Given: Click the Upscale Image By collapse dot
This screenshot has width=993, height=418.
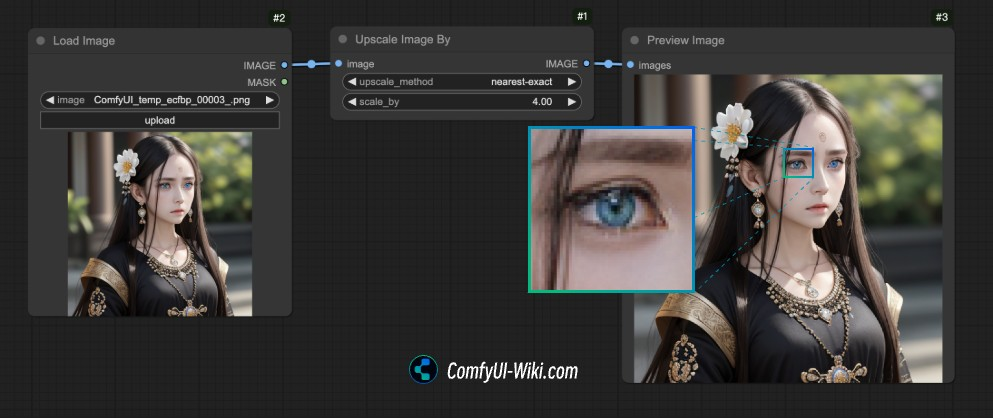Looking at the screenshot, I should pos(343,40).
